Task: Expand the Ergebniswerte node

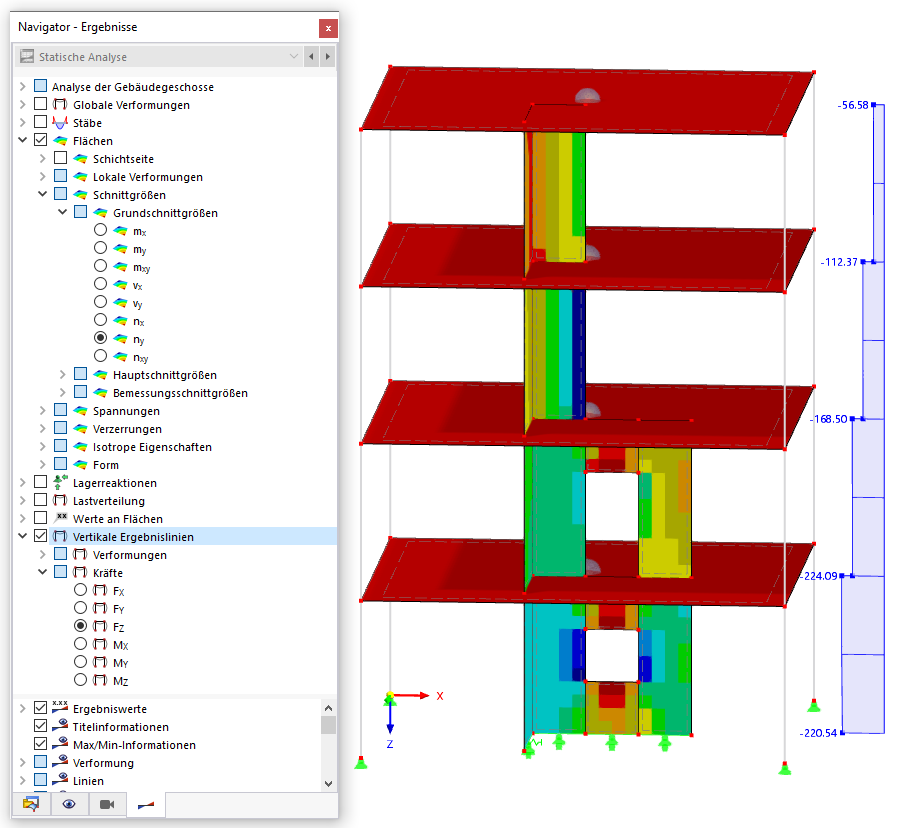Action: 22,708
